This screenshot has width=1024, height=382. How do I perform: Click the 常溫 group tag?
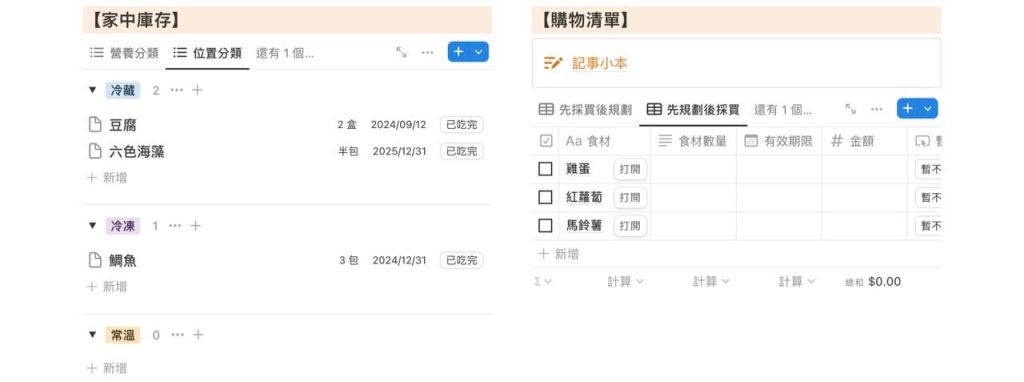pyautogui.click(x=123, y=335)
